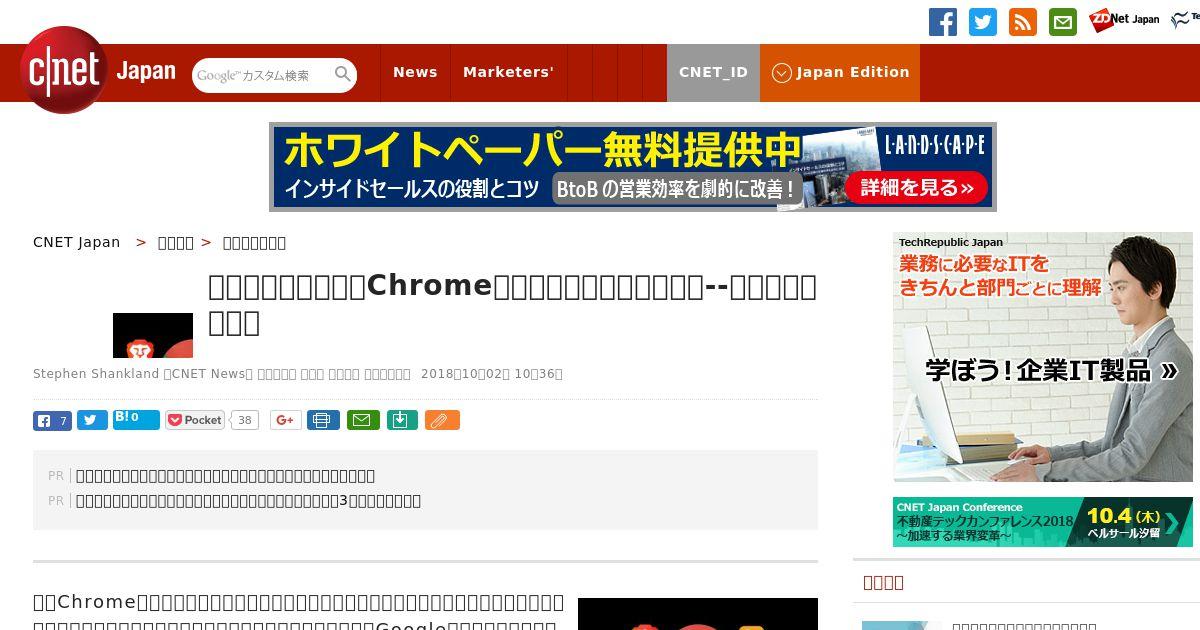Open the first PR sponsored link
The width and height of the screenshot is (1200, 630).
point(225,476)
